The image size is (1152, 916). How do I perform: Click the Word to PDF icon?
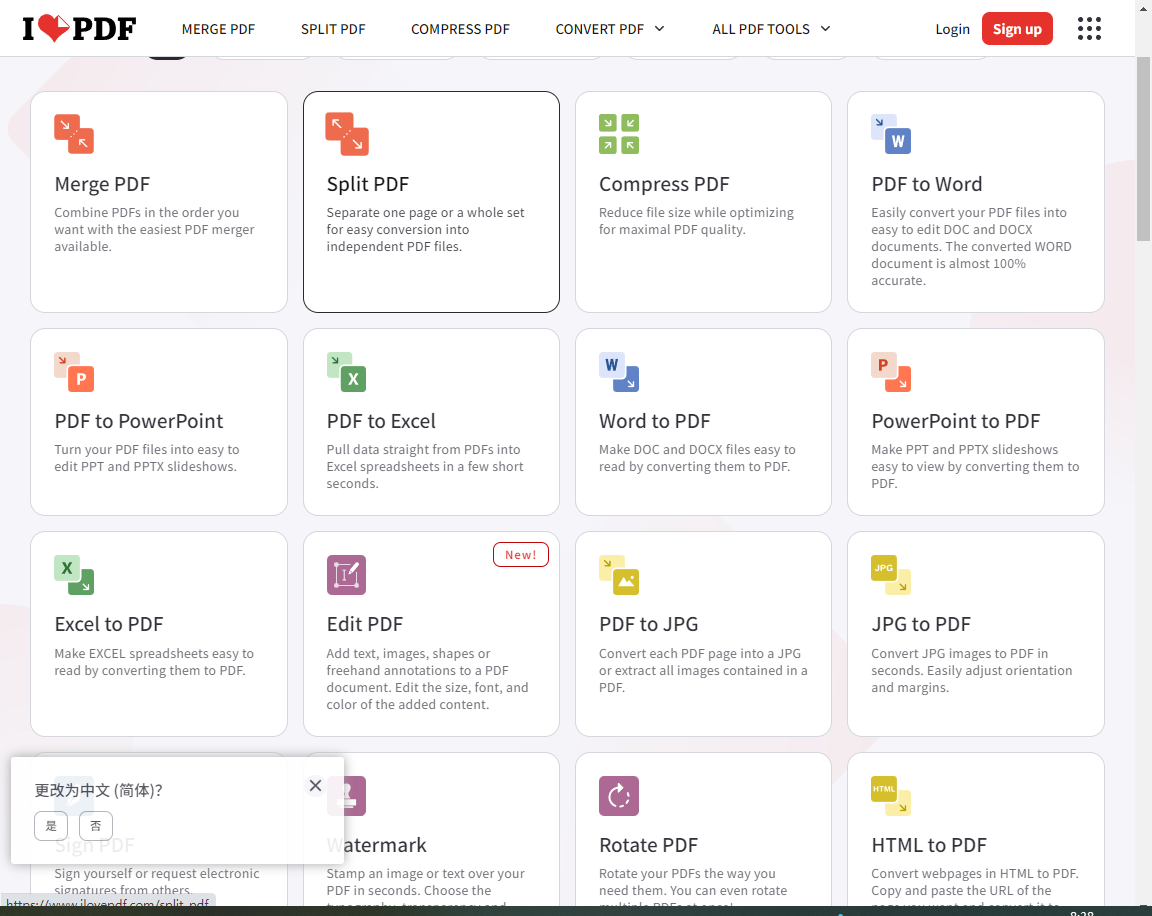click(x=619, y=372)
